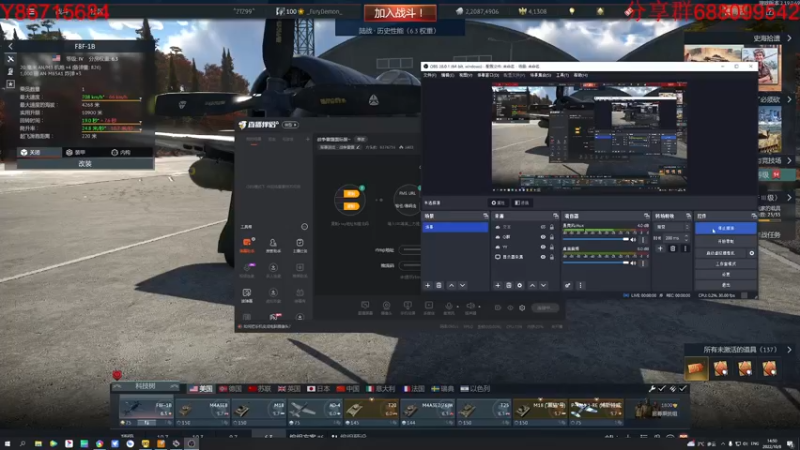Mute the 桌面音频 desktop audio in OBS mixer

(x=634, y=263)
